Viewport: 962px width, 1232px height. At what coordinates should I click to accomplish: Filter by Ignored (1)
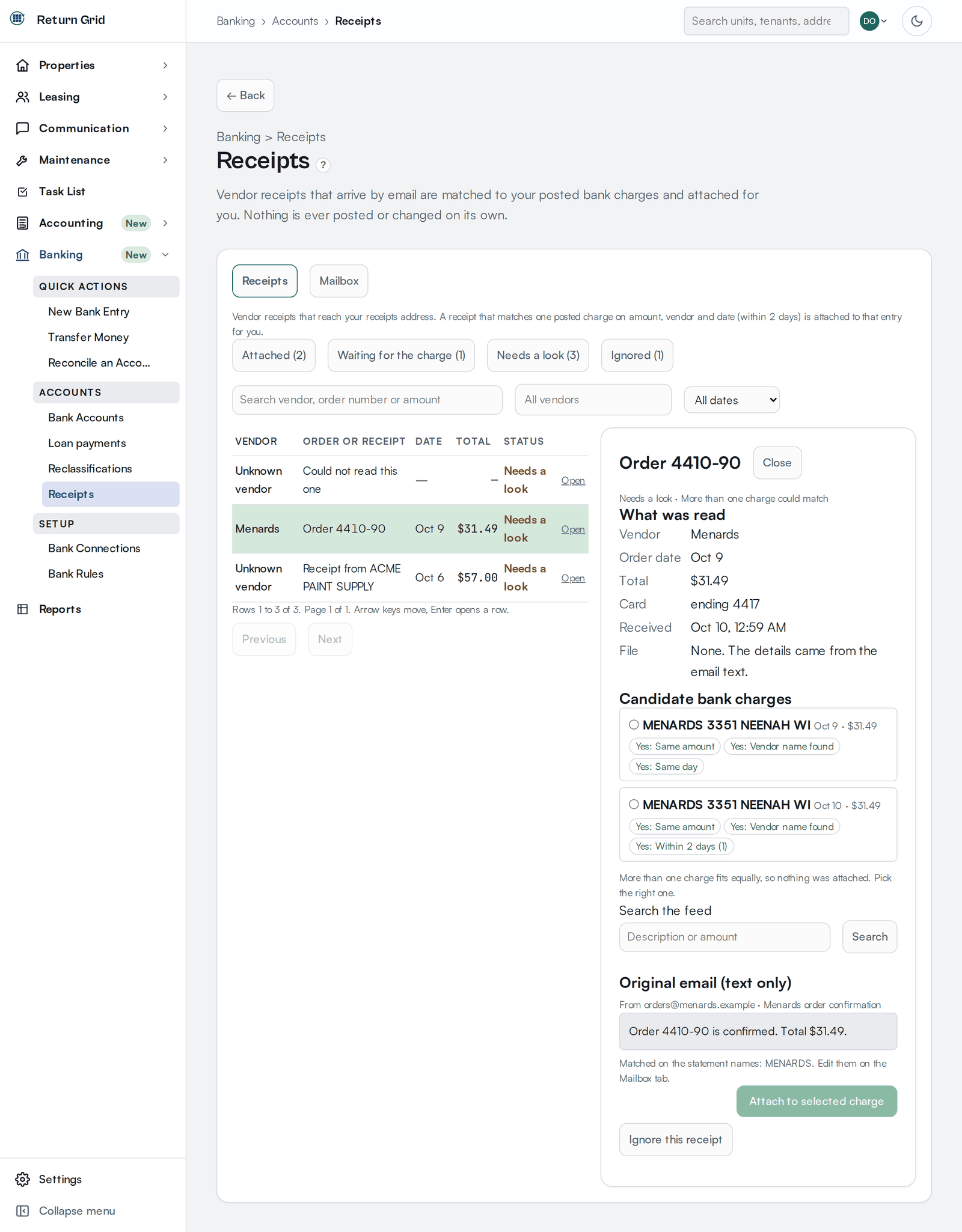(x=637, y=355)
